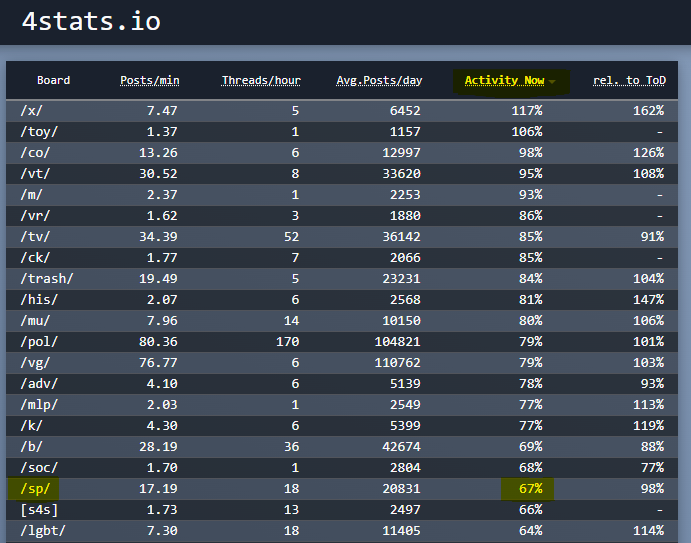Select the /mu/ board name
The width and height of the screenshot is (691, 543).
pyautogui.click(x=35, y=321)
